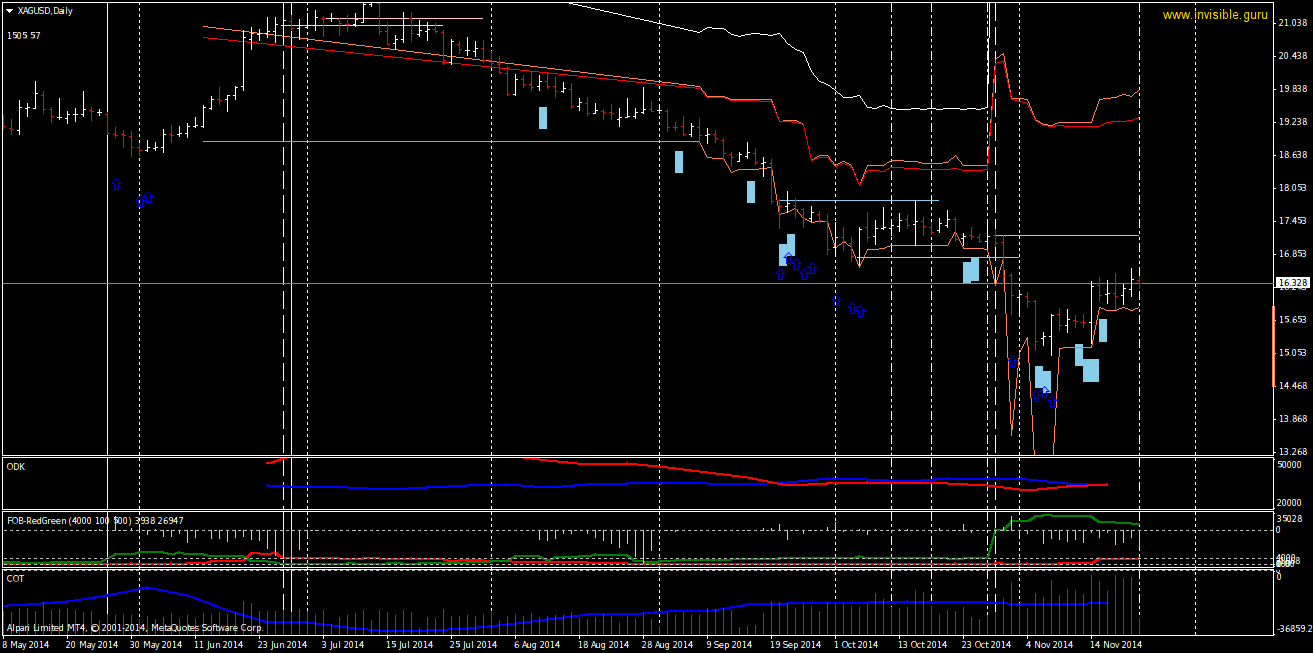Click the 14.468 price scale label
1313x653 pixels.
1293,386
